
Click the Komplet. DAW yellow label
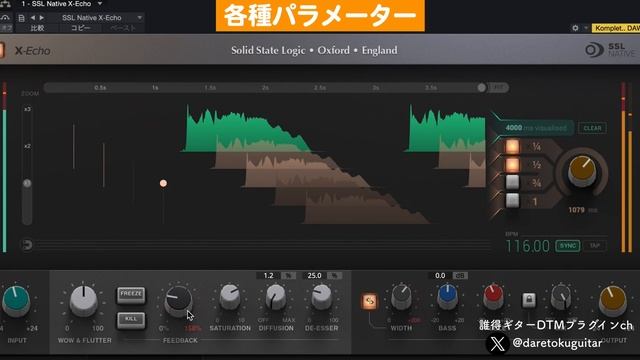[616, 28]
